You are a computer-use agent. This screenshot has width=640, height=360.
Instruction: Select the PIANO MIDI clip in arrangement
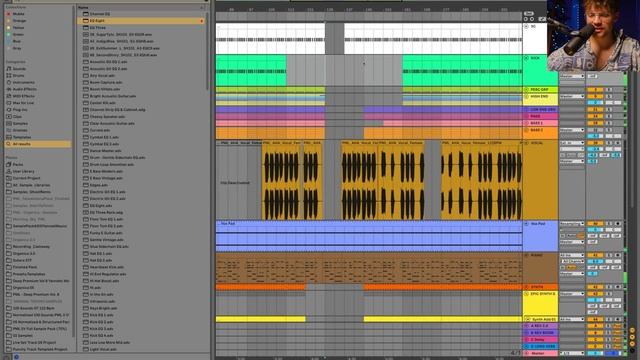click(369, 268)
